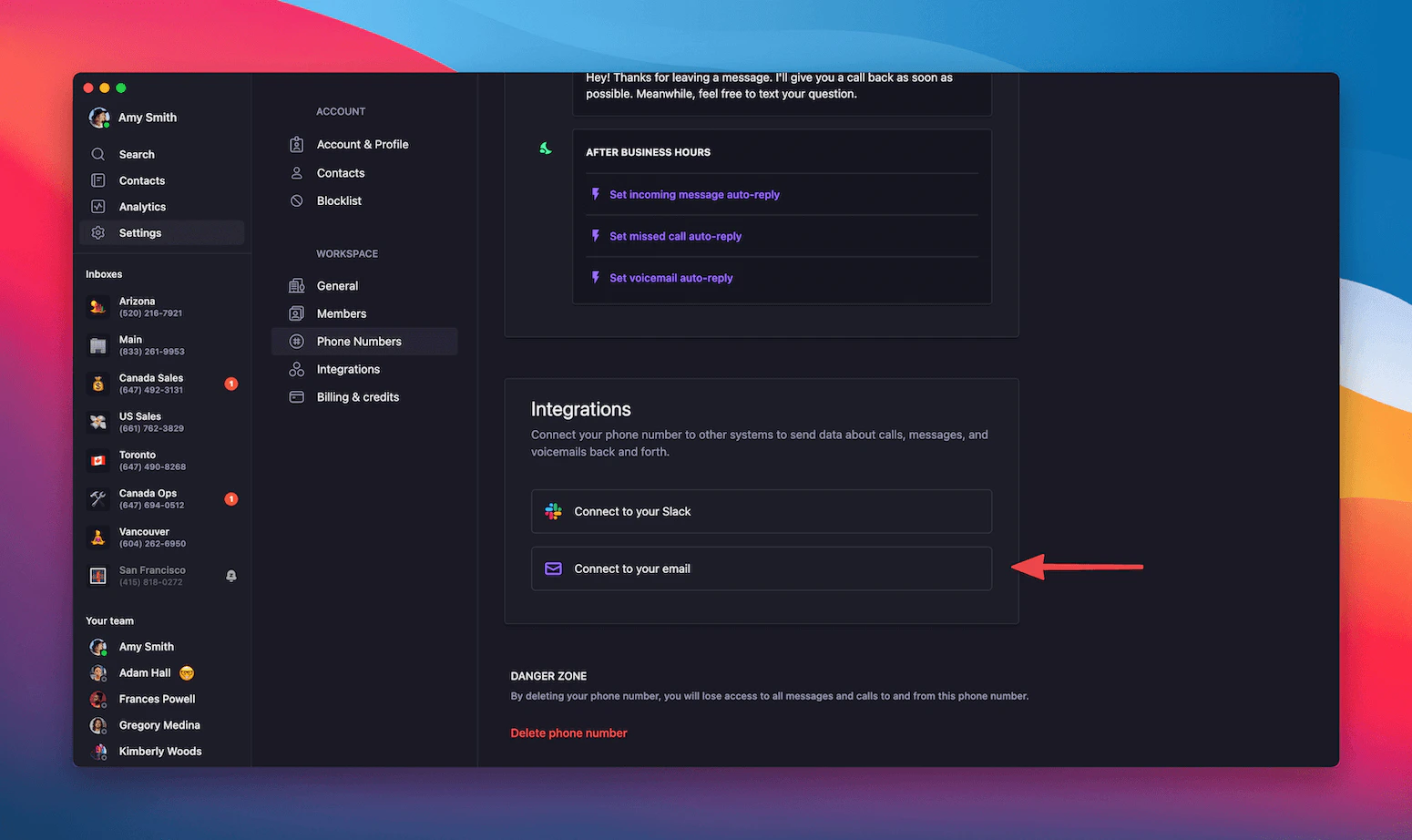This screenshot has width=1412, height=840.
Task: Click the card icon next to Billing & credits
Action: click(x=296, y=397)
